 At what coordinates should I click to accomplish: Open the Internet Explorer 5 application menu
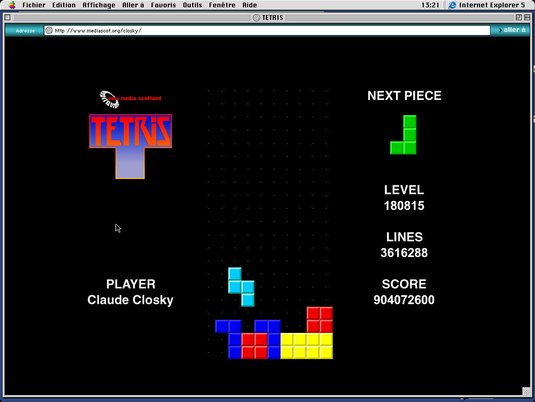[487, 5]
